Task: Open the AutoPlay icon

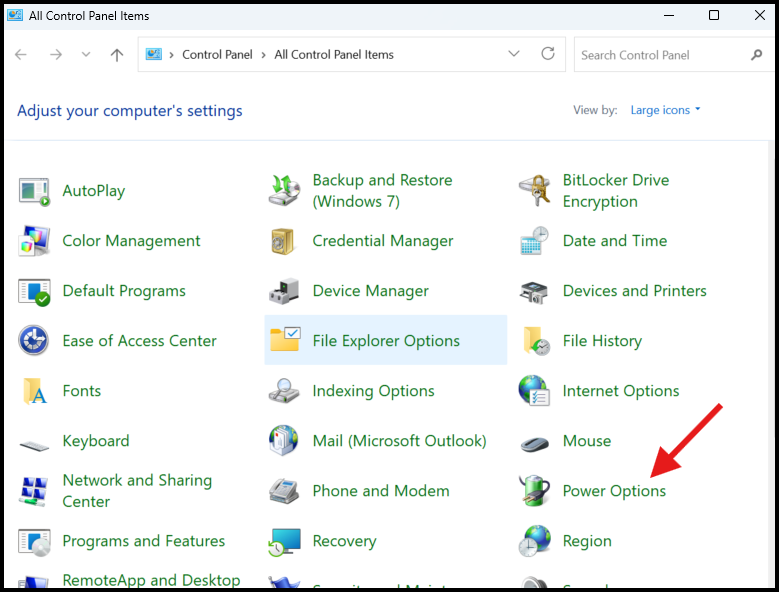Action: (x=34, y=191)
